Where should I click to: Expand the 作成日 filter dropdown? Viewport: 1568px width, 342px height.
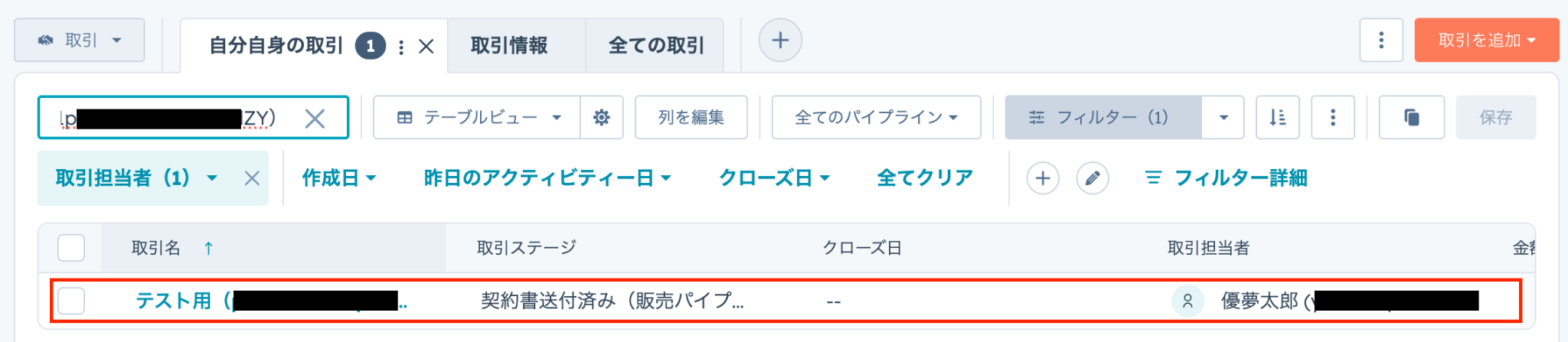339,178
